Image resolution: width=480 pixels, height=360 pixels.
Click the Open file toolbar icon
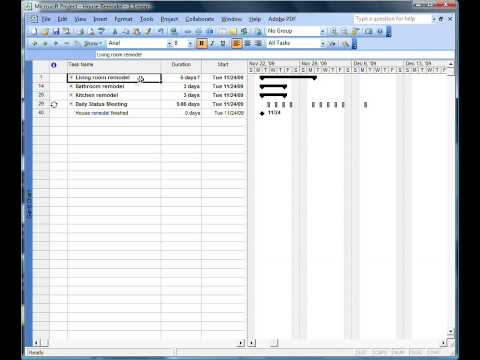click(45, 31)
